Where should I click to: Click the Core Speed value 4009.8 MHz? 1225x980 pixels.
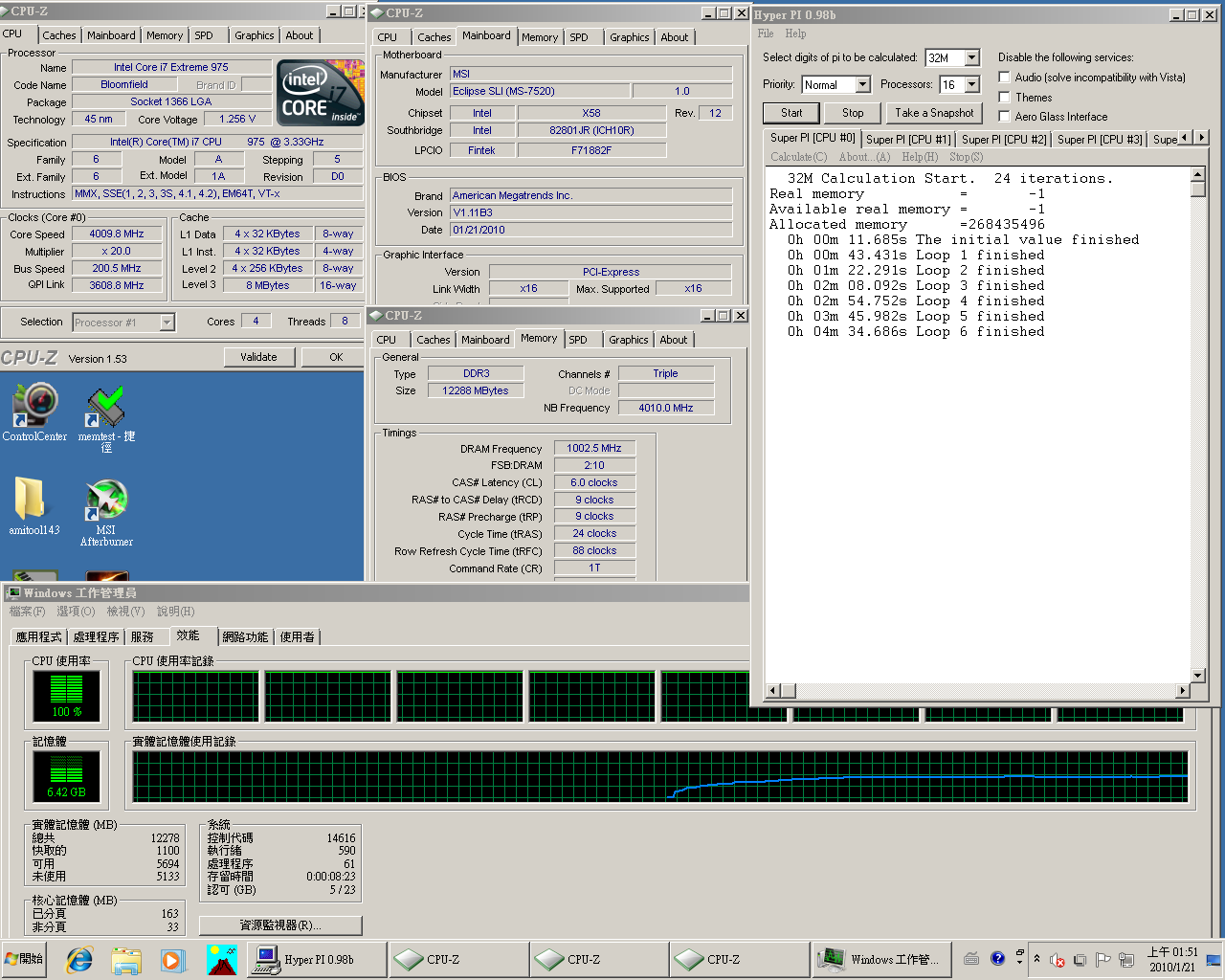(117, 234)
